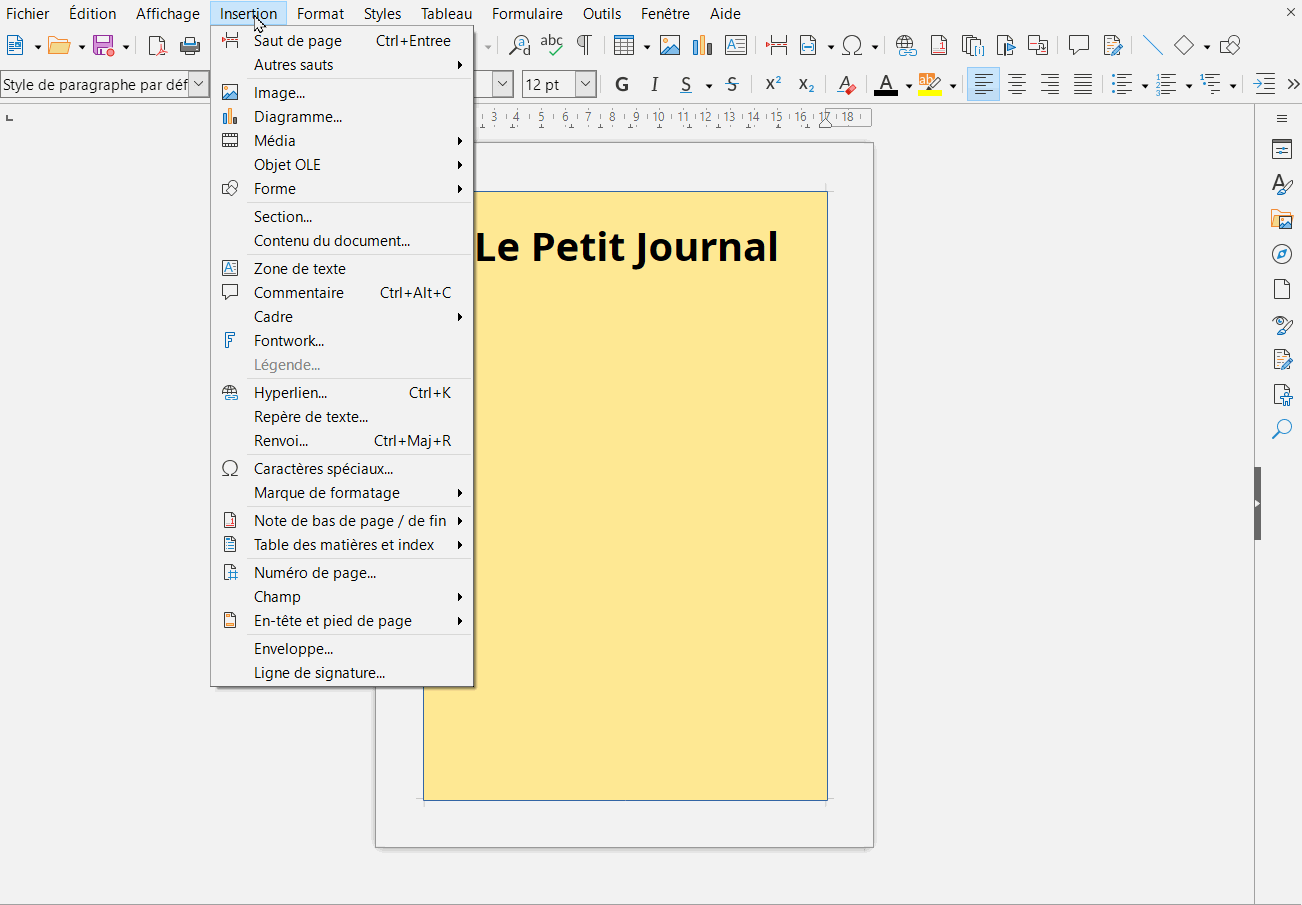The height and width of the screenshot is (905, 1302).
Task: Open the special character dropdown arrow
Action: (875, 46)
